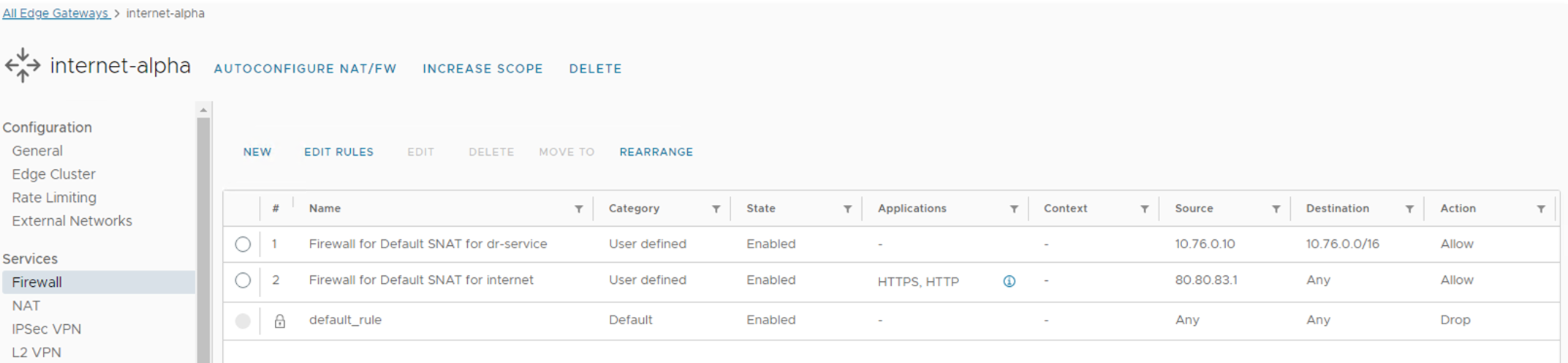Screen dimensions: 1568x363
Task: Filter rules by Destination column
Action: point(1409,209)
